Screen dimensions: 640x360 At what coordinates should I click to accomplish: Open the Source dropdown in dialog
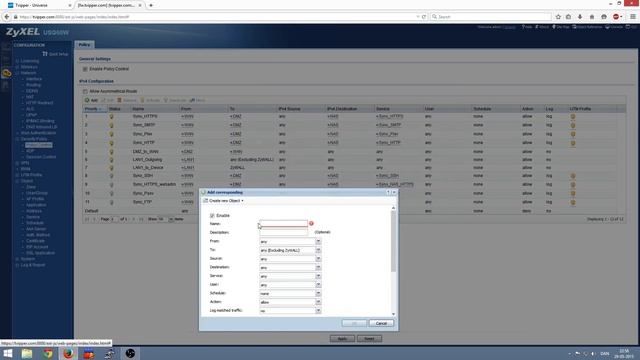318,259
